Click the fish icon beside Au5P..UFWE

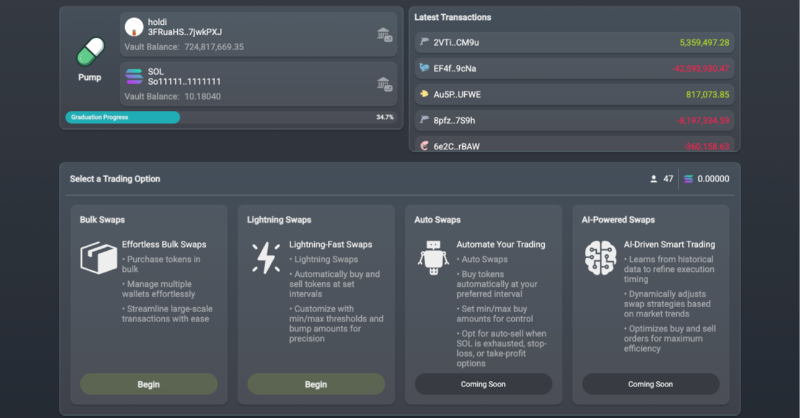click(424, 94)
